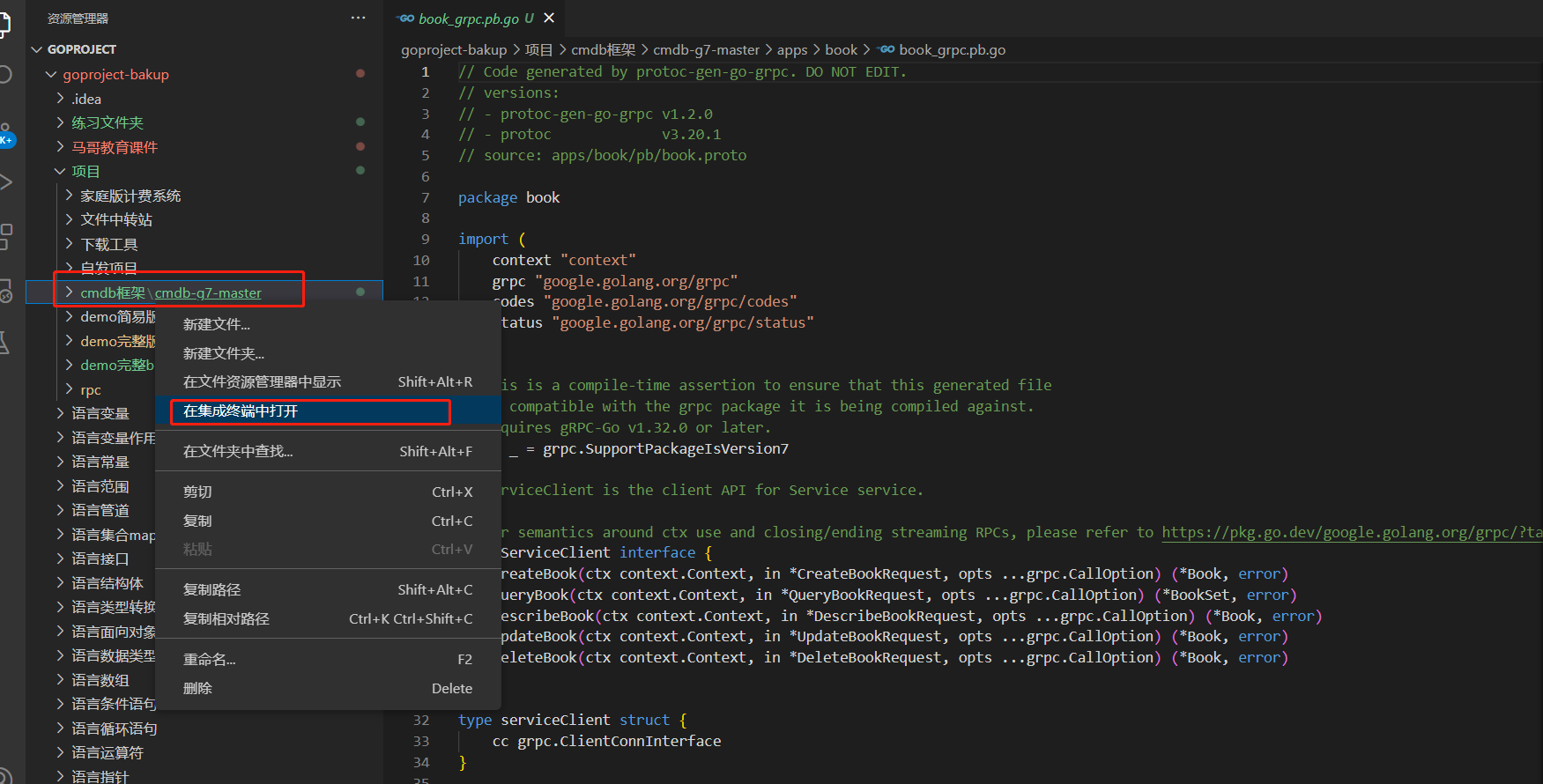Click the Go file icon in tab

point(406,18)
